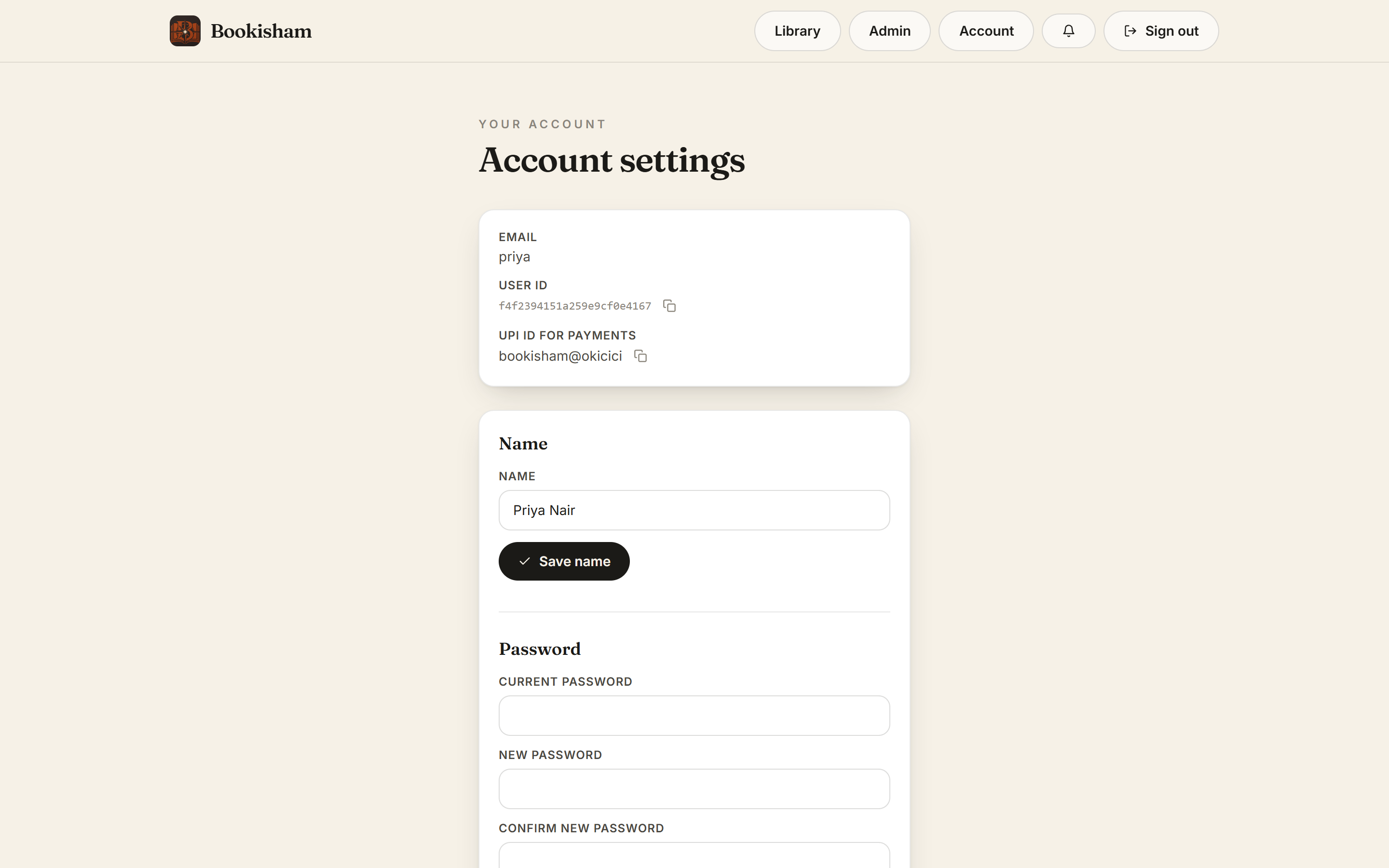Click the 'YOUR ACCOUNT' overline text
This screenshot has width=1389, height=868.
click(x=543, y=124)
